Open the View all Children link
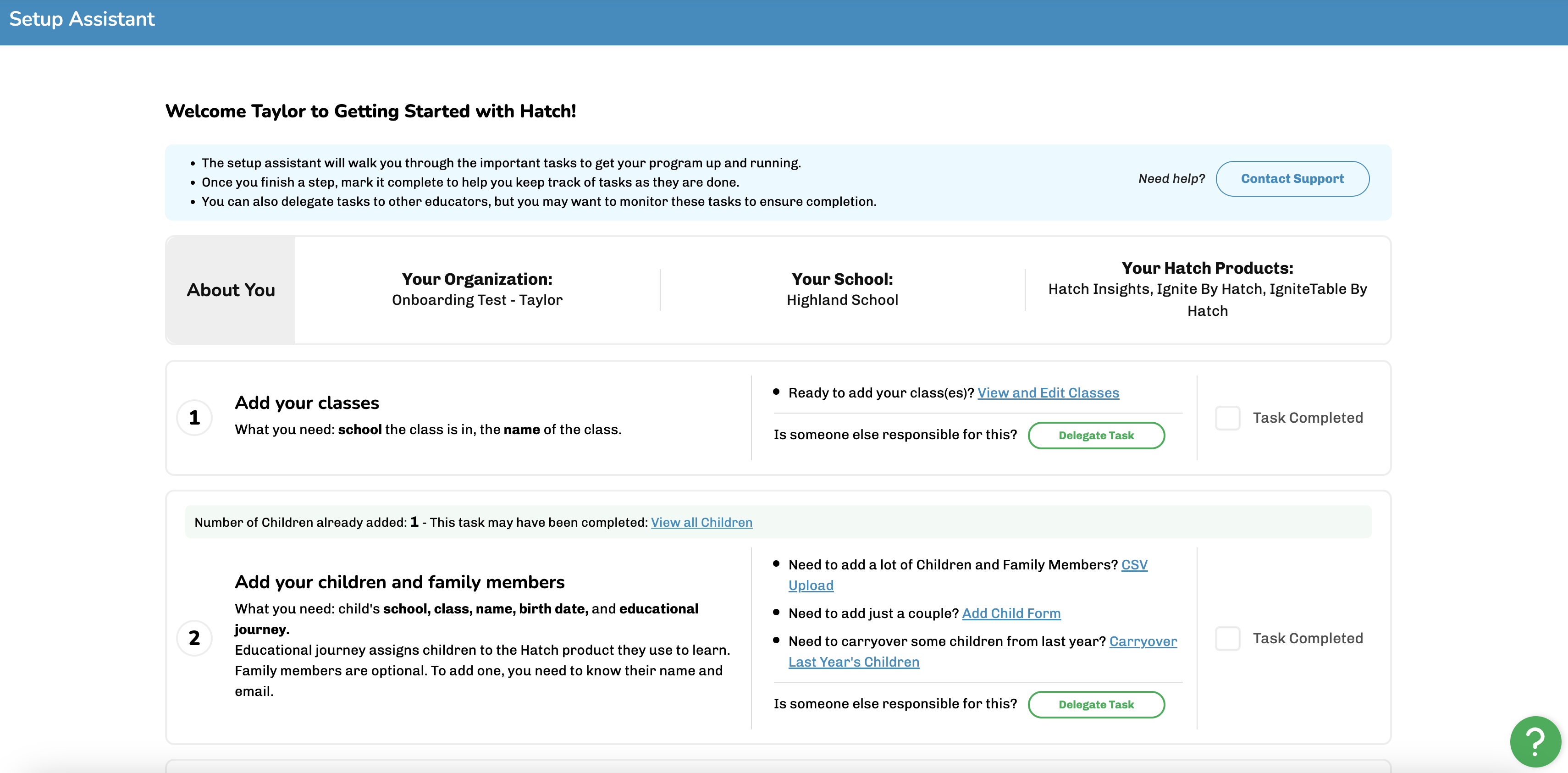 pyautogui.click(x=701, y=522)
